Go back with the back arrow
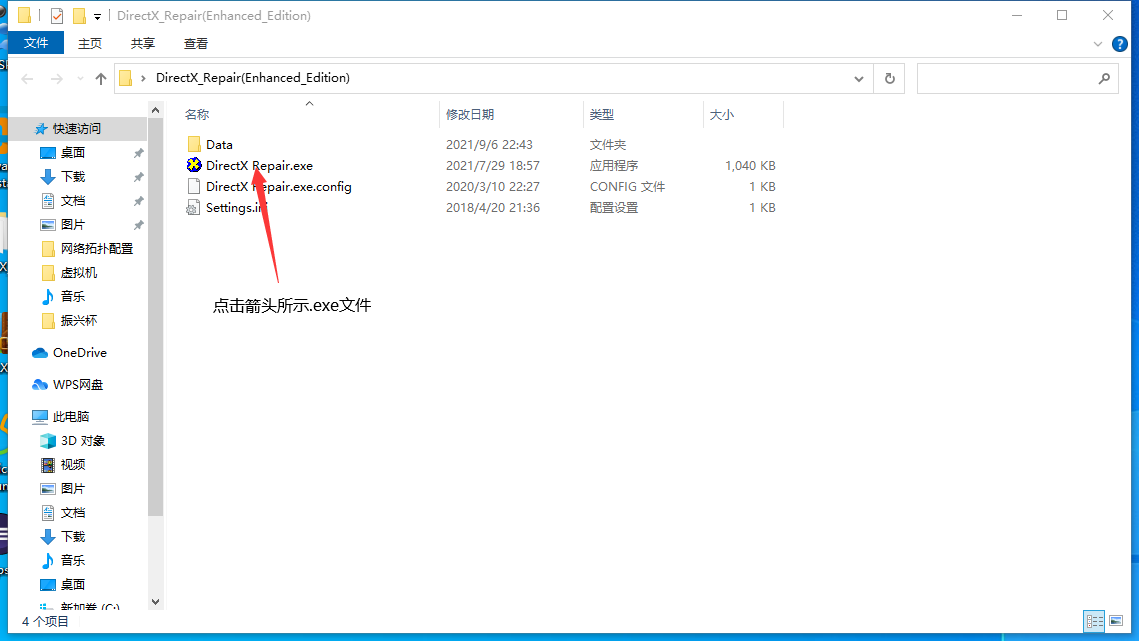1139x641 pixels. point(28,78)
